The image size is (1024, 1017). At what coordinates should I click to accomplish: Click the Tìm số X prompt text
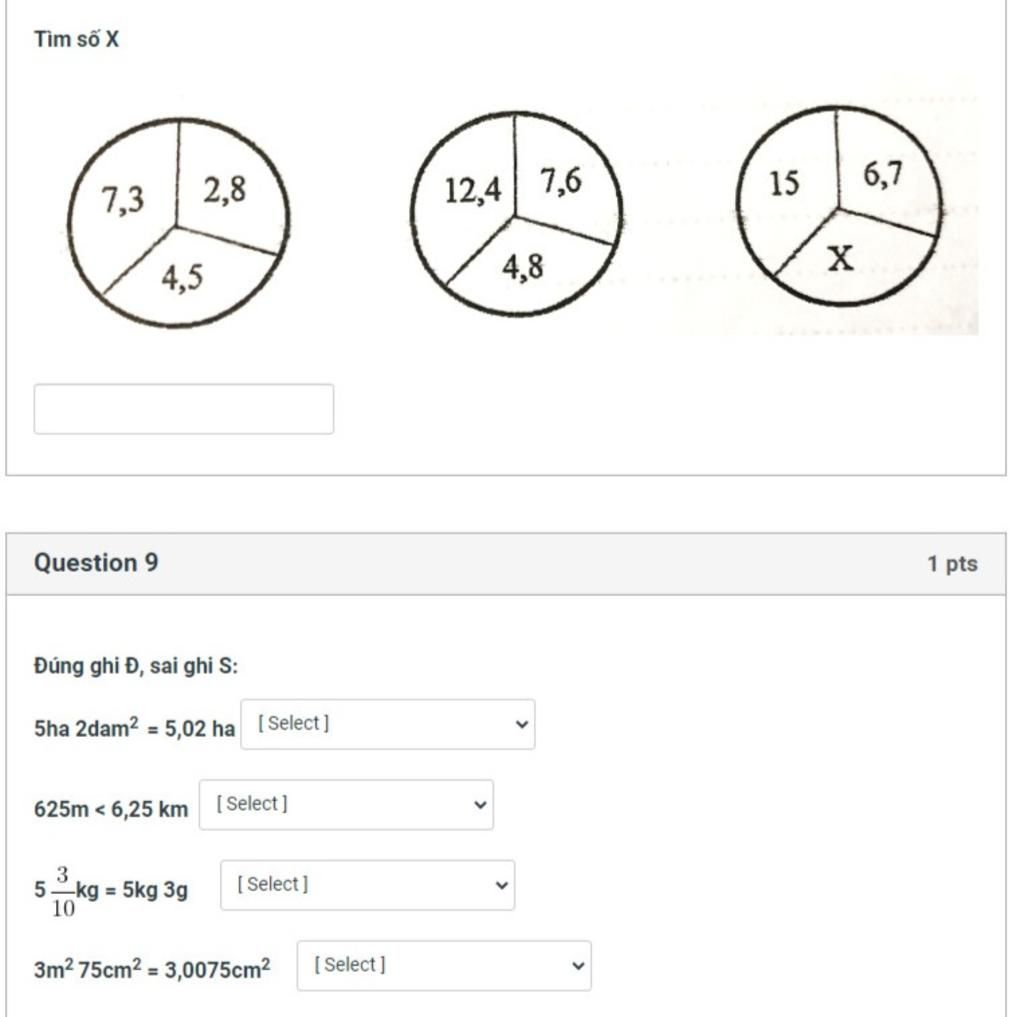pyautogui.click(x=76, y=39)
